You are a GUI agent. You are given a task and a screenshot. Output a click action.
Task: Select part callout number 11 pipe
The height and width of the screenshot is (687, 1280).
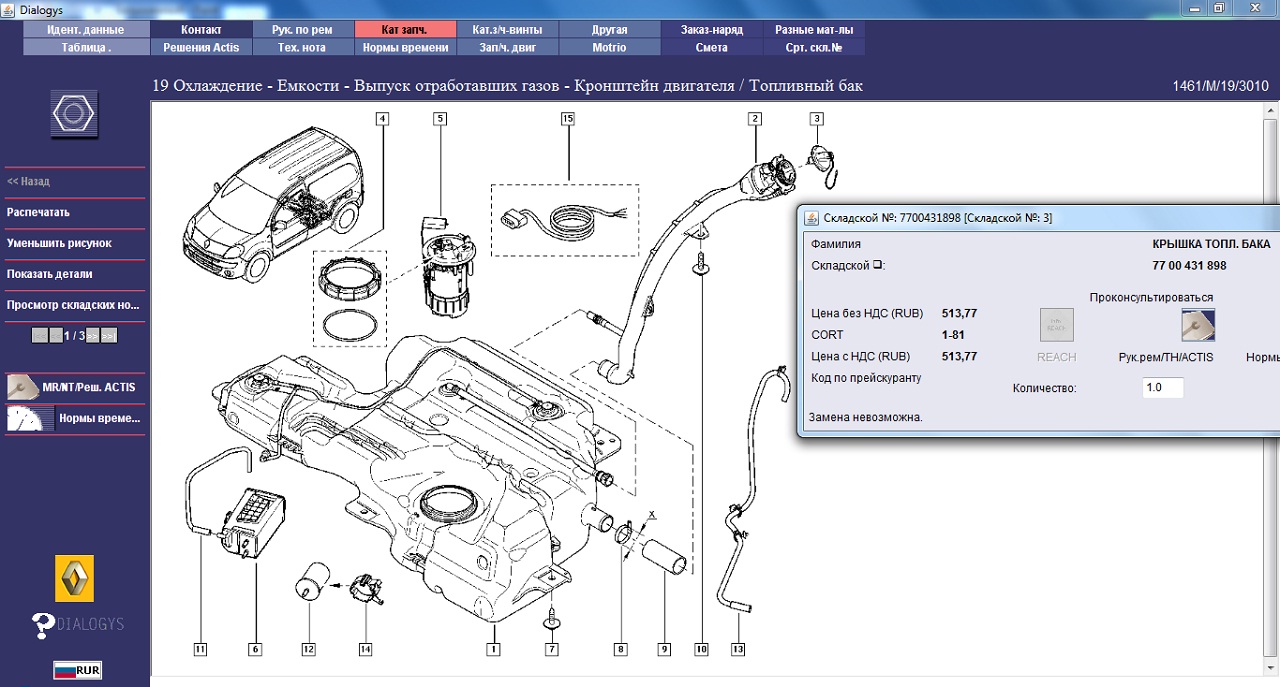point(200,649)
